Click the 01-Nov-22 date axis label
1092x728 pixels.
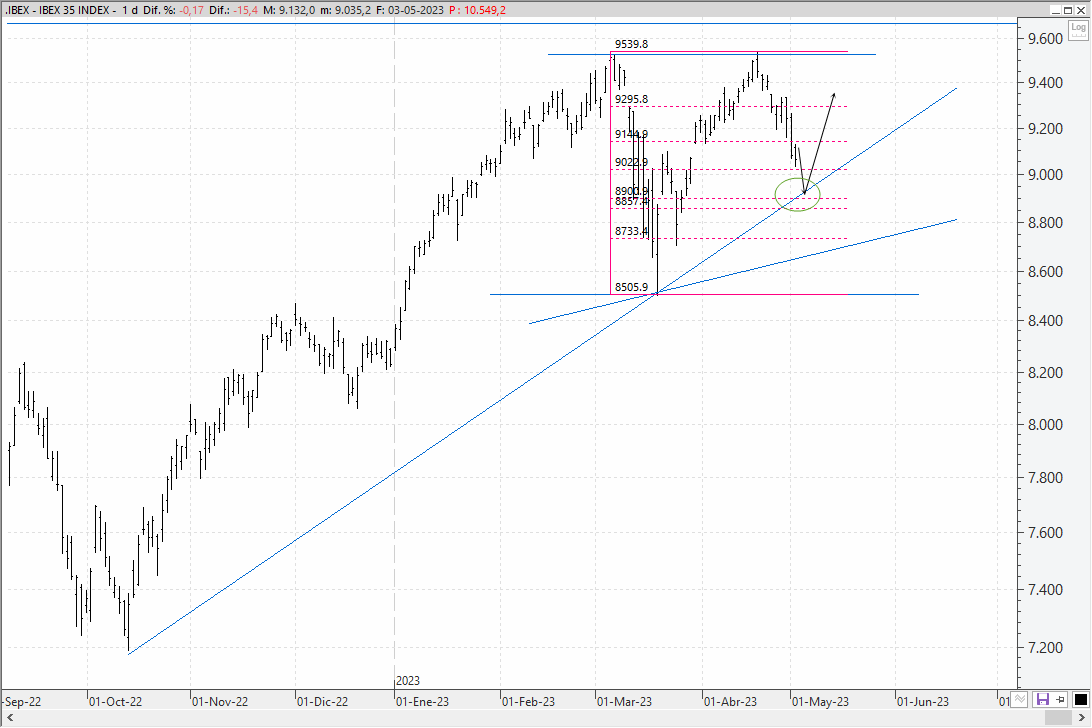click(219, 702)
